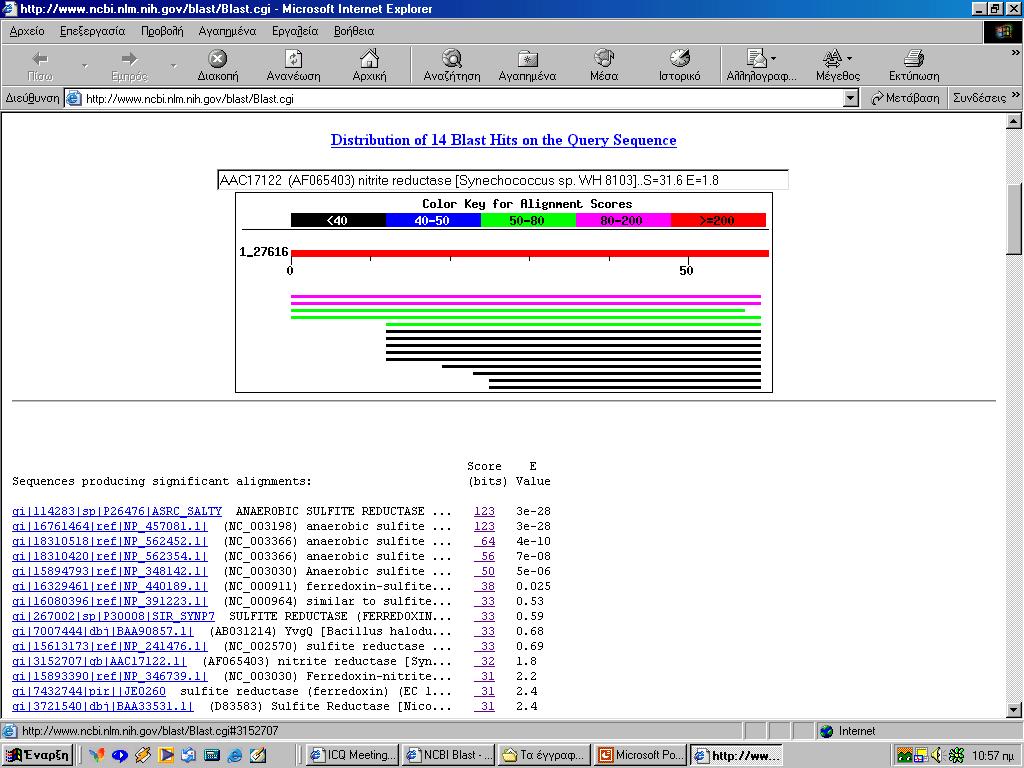Viewport: 1024px width, 768px height.
Task: Open the Βοήθεια (Help) menu
Action: (354, 31)
